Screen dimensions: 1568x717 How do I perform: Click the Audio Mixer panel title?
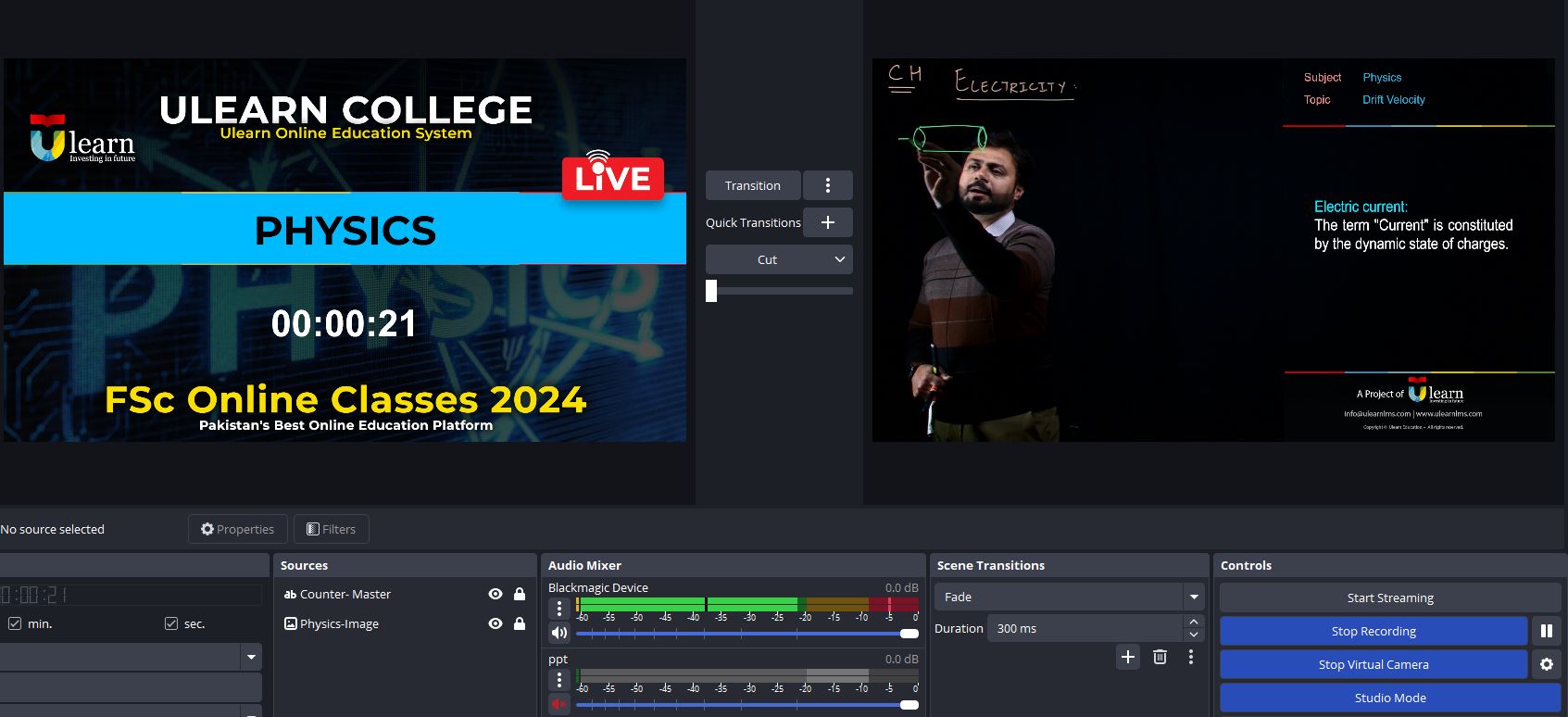click(584, 565)
